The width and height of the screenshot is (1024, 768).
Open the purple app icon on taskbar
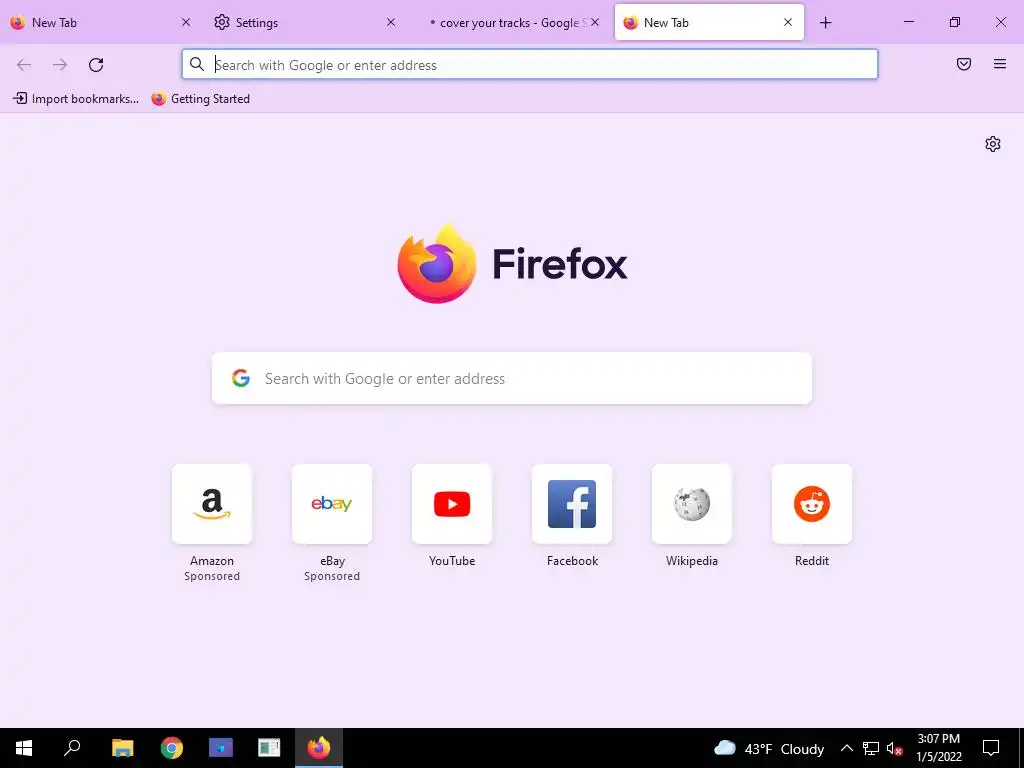221,748
